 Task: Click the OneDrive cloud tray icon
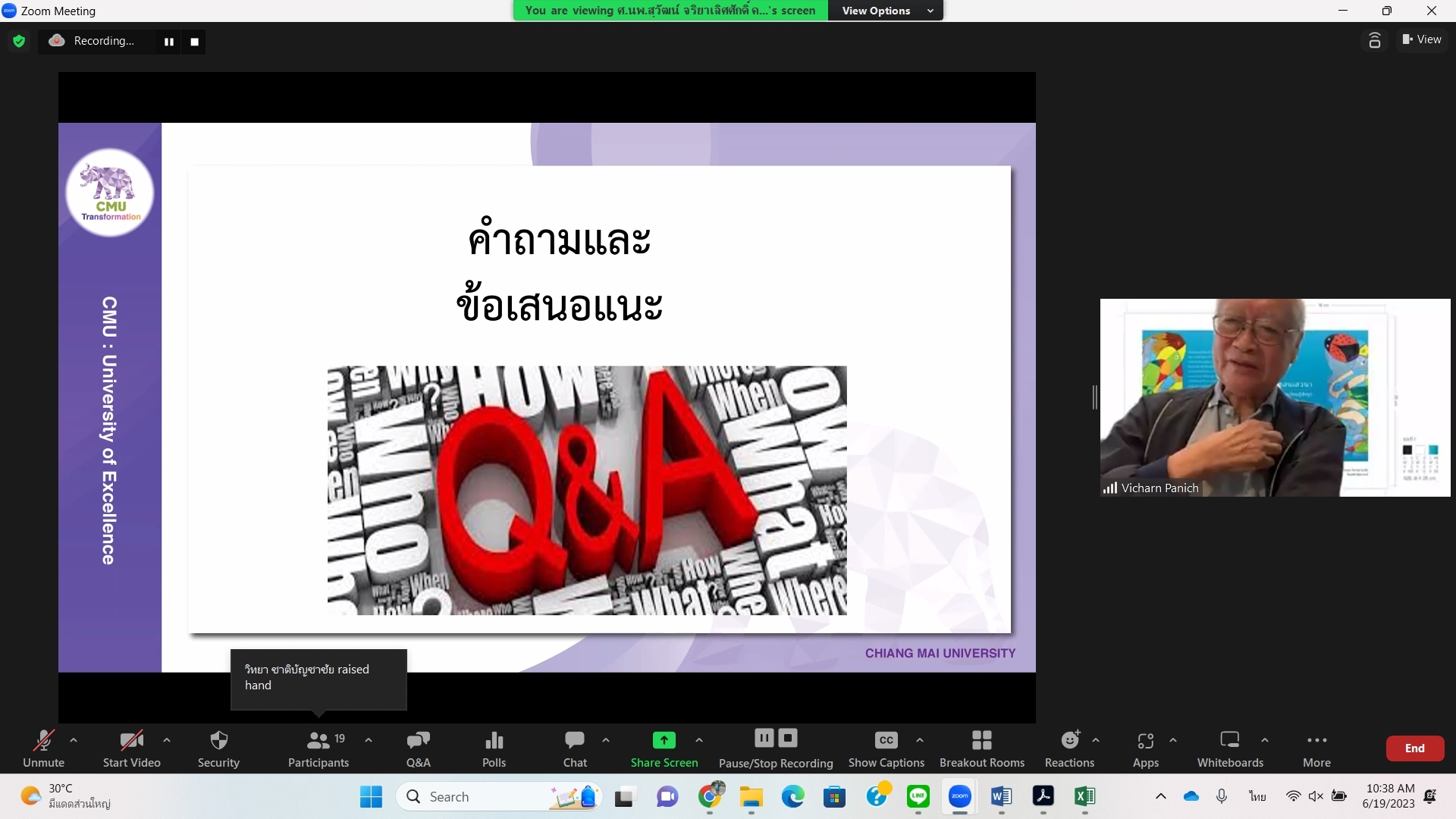(x=1191, y=796)
